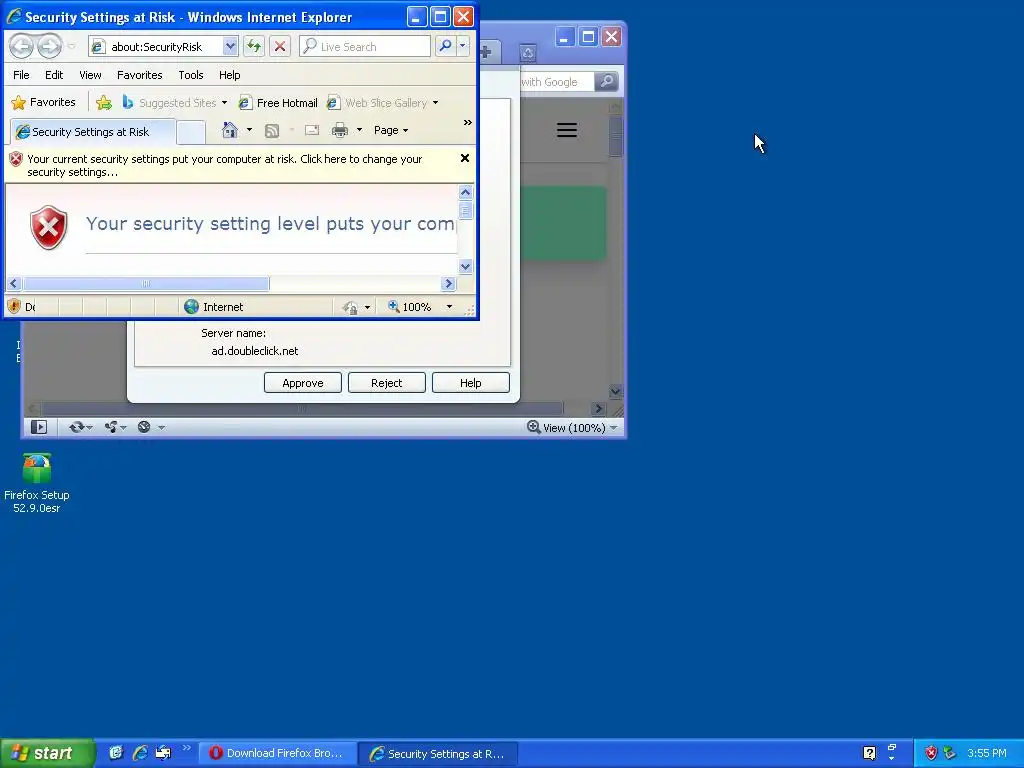Image resolution: width=1024 pixels, height=768 pixels.
Task: Click Opera's Google search magnifier button
Action: tap(607, 82)
